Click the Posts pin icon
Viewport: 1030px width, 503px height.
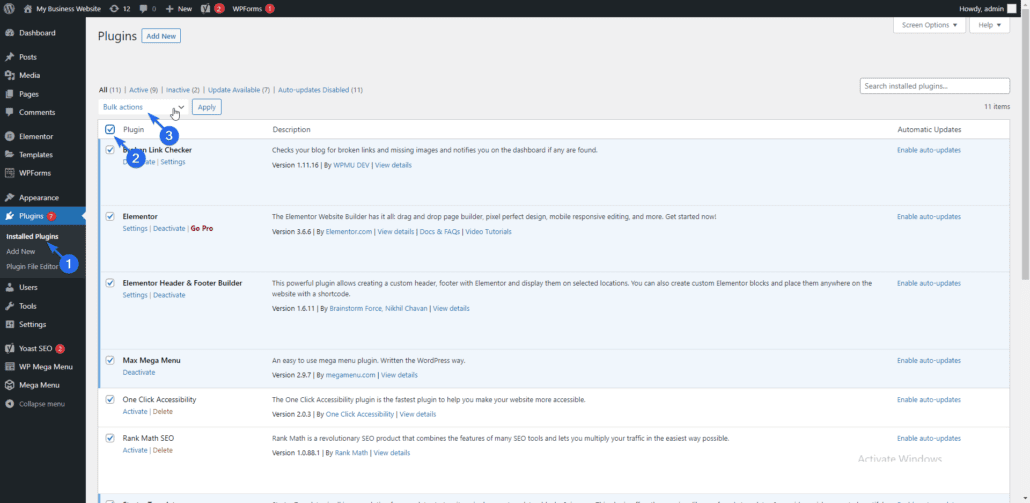(x=10, y=57)
